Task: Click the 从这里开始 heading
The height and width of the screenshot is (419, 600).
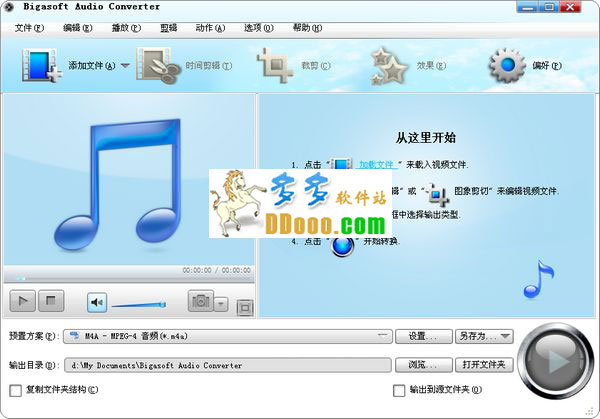Action: point(426,138)
